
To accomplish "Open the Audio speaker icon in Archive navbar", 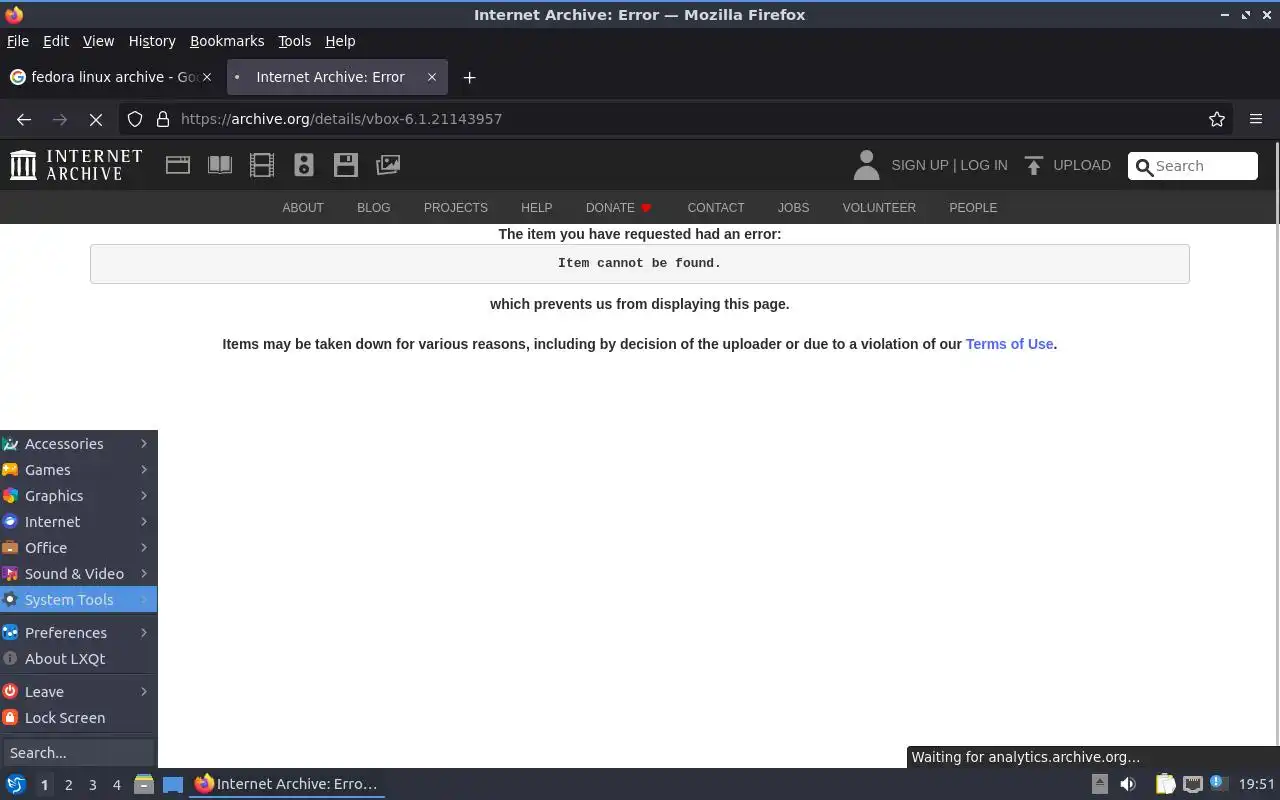I will pos(304,165).
